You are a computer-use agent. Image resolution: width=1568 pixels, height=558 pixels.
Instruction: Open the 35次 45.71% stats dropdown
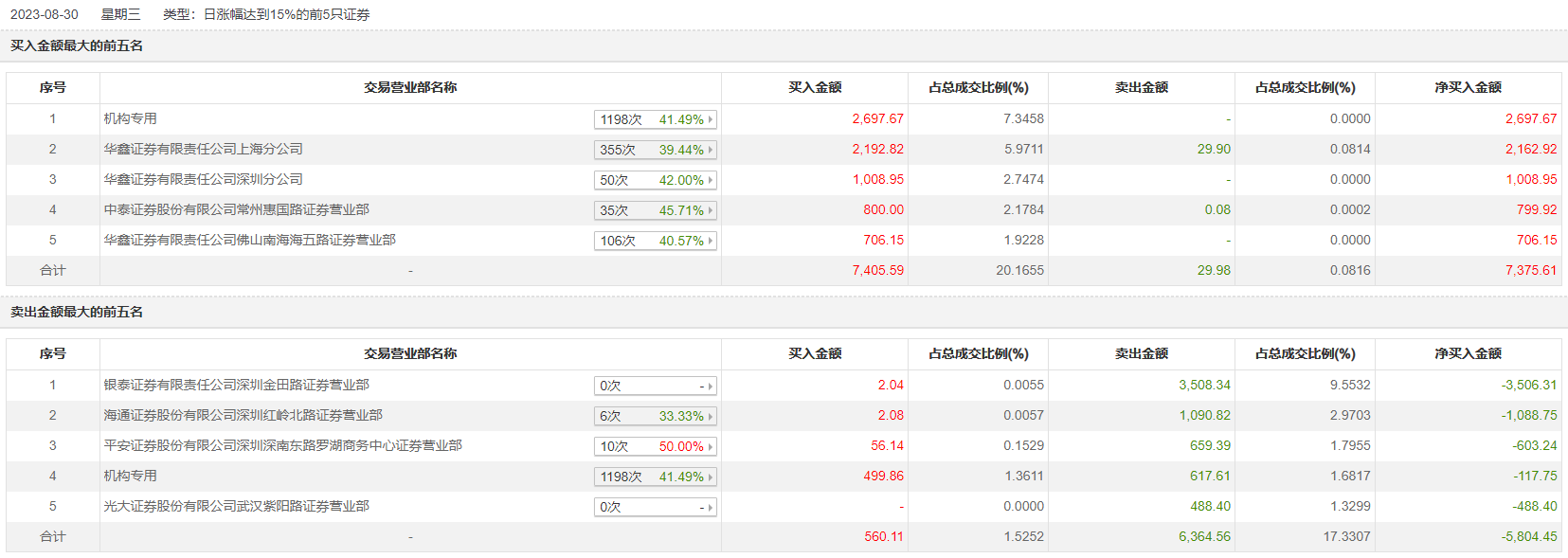pyautogui.click(x=655, y=210)
